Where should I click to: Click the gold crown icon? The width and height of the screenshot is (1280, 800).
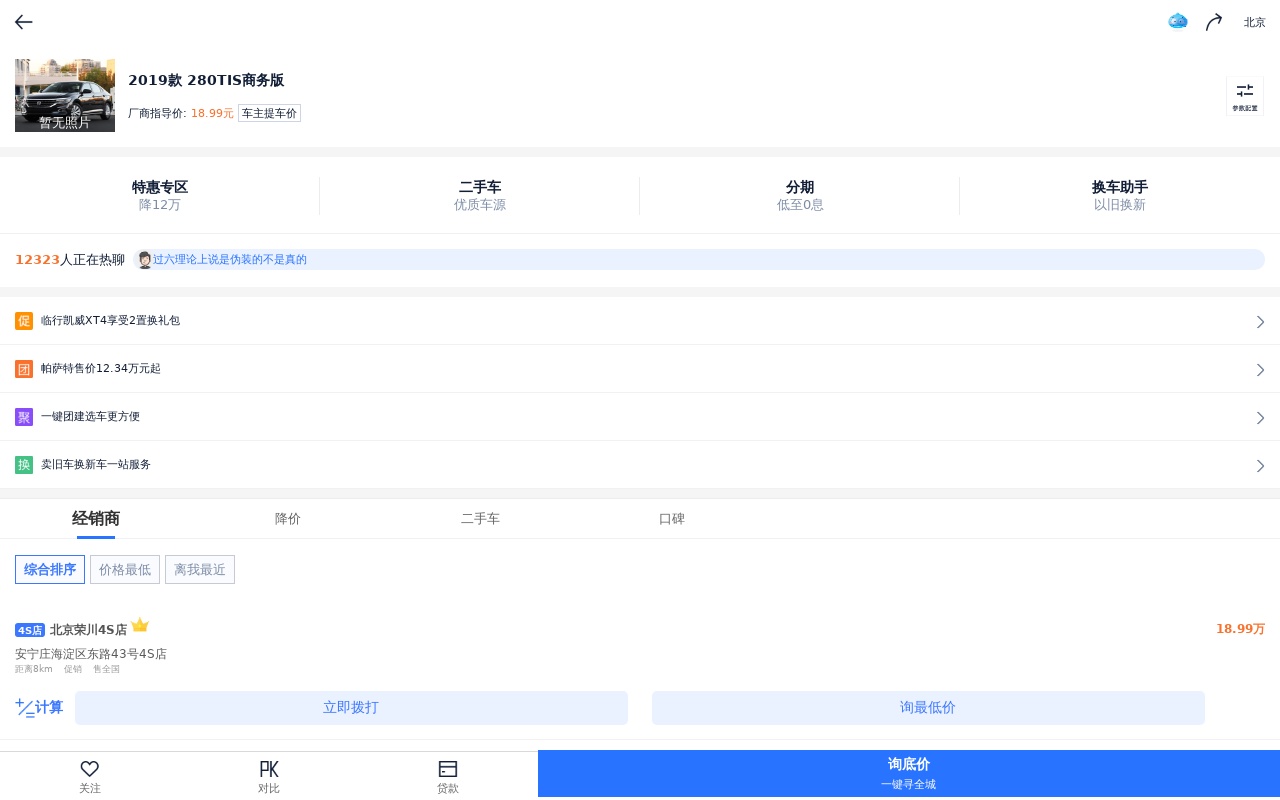[140, 625]
